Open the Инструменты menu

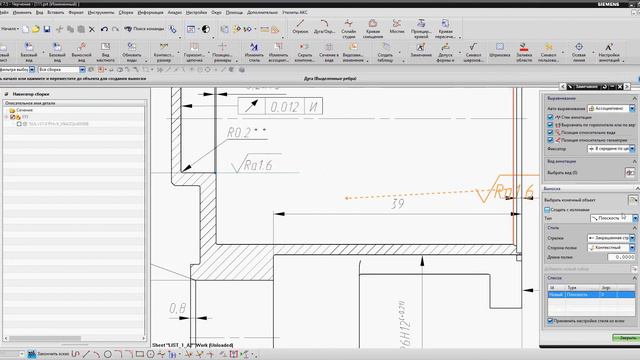point(101,13)
